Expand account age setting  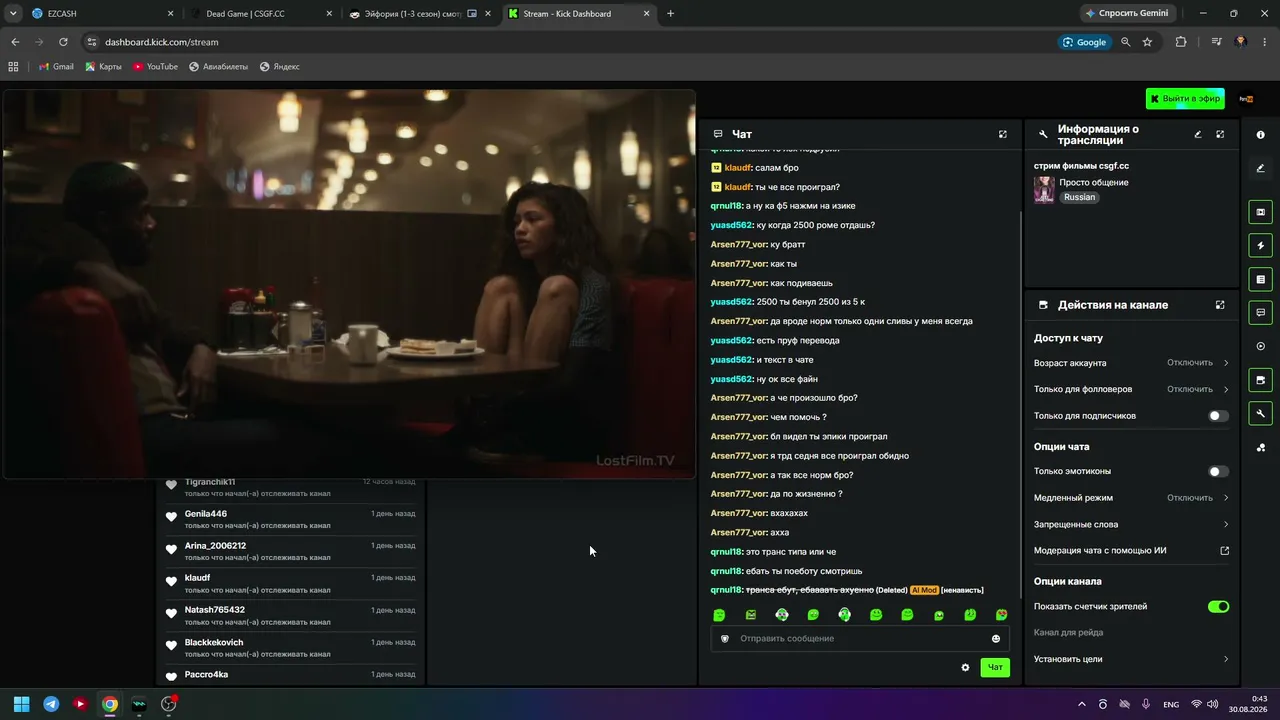coord(1131,363)
